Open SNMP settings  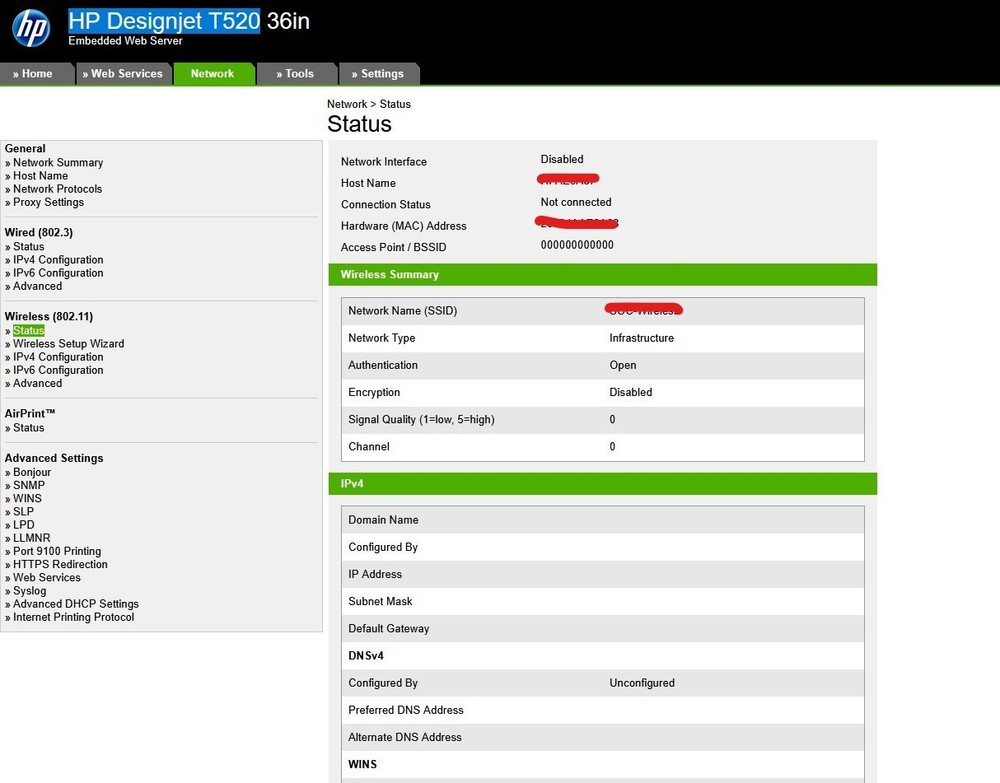pyautogui.click(x=29, y=485)
